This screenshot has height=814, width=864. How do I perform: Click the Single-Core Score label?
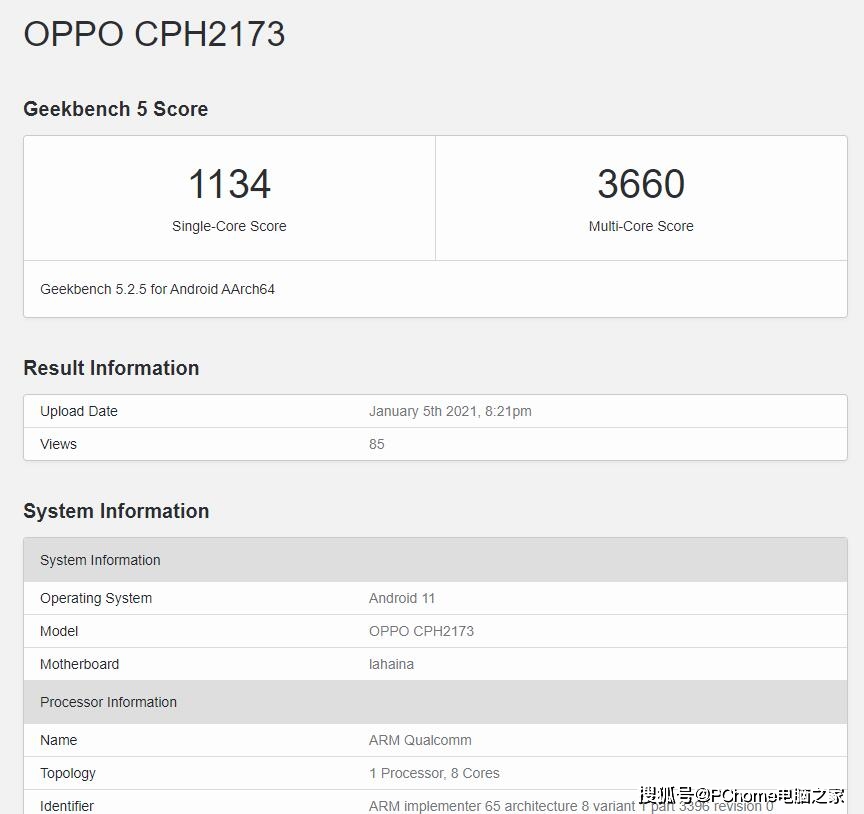[x=229, y=226]
